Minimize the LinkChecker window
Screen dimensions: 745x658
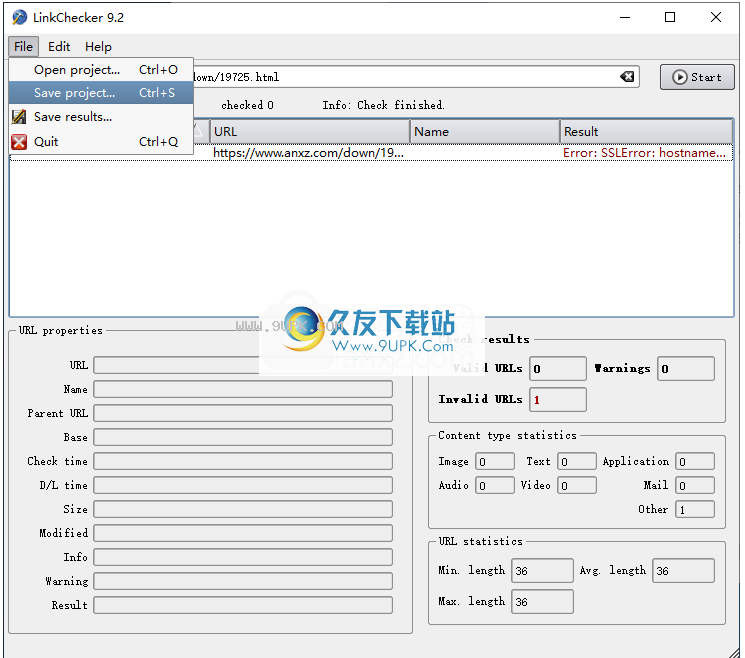pos(625,18)
